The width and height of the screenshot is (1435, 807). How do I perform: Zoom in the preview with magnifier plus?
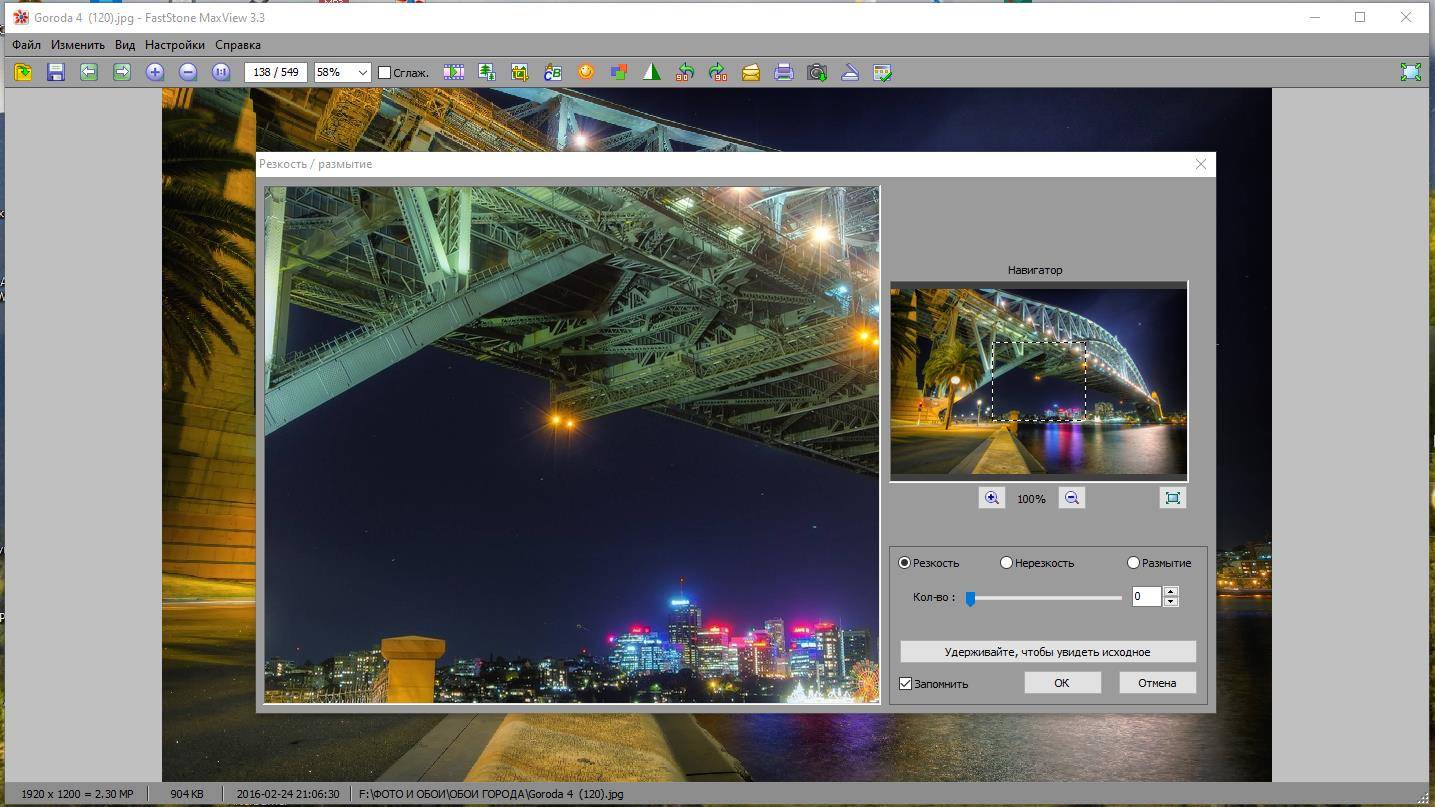pos(992,498)
